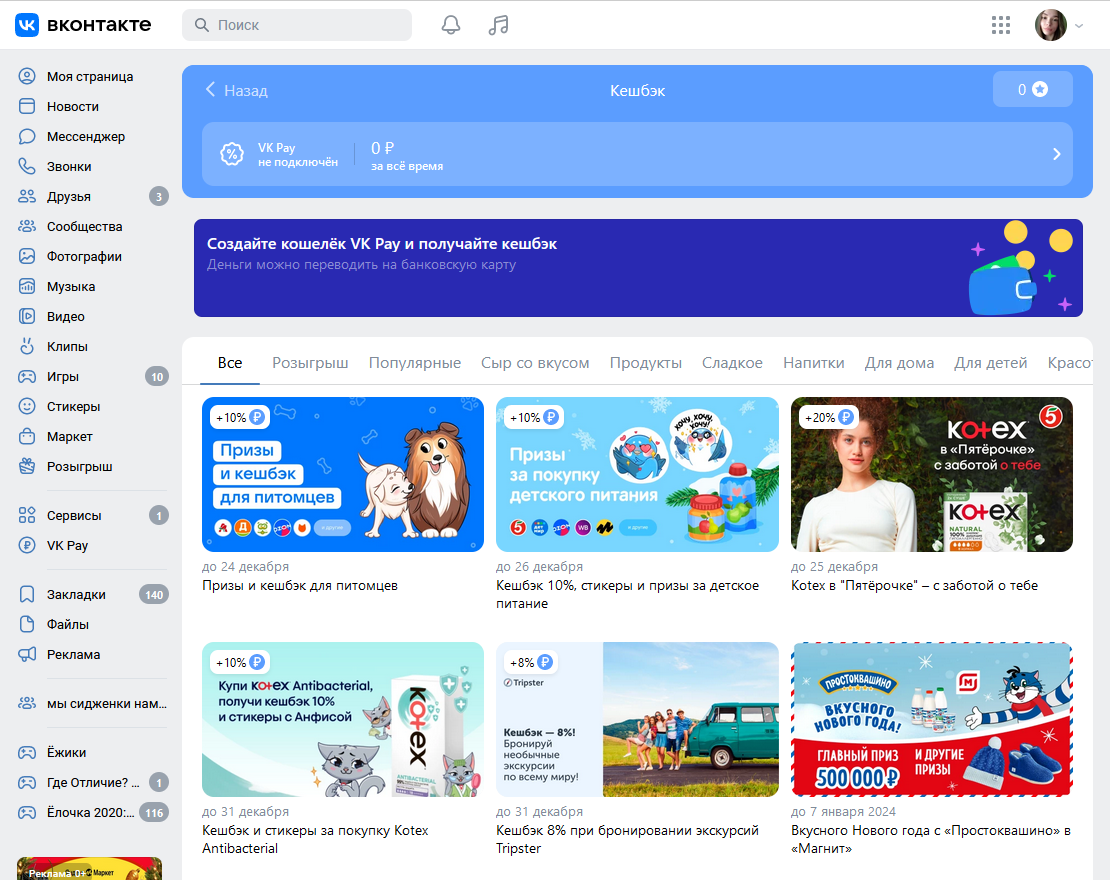Screen dimensions: 1110x880
Task: Click the Сообщества group icon
Action: pyautogui.click(x=27, y=227)
